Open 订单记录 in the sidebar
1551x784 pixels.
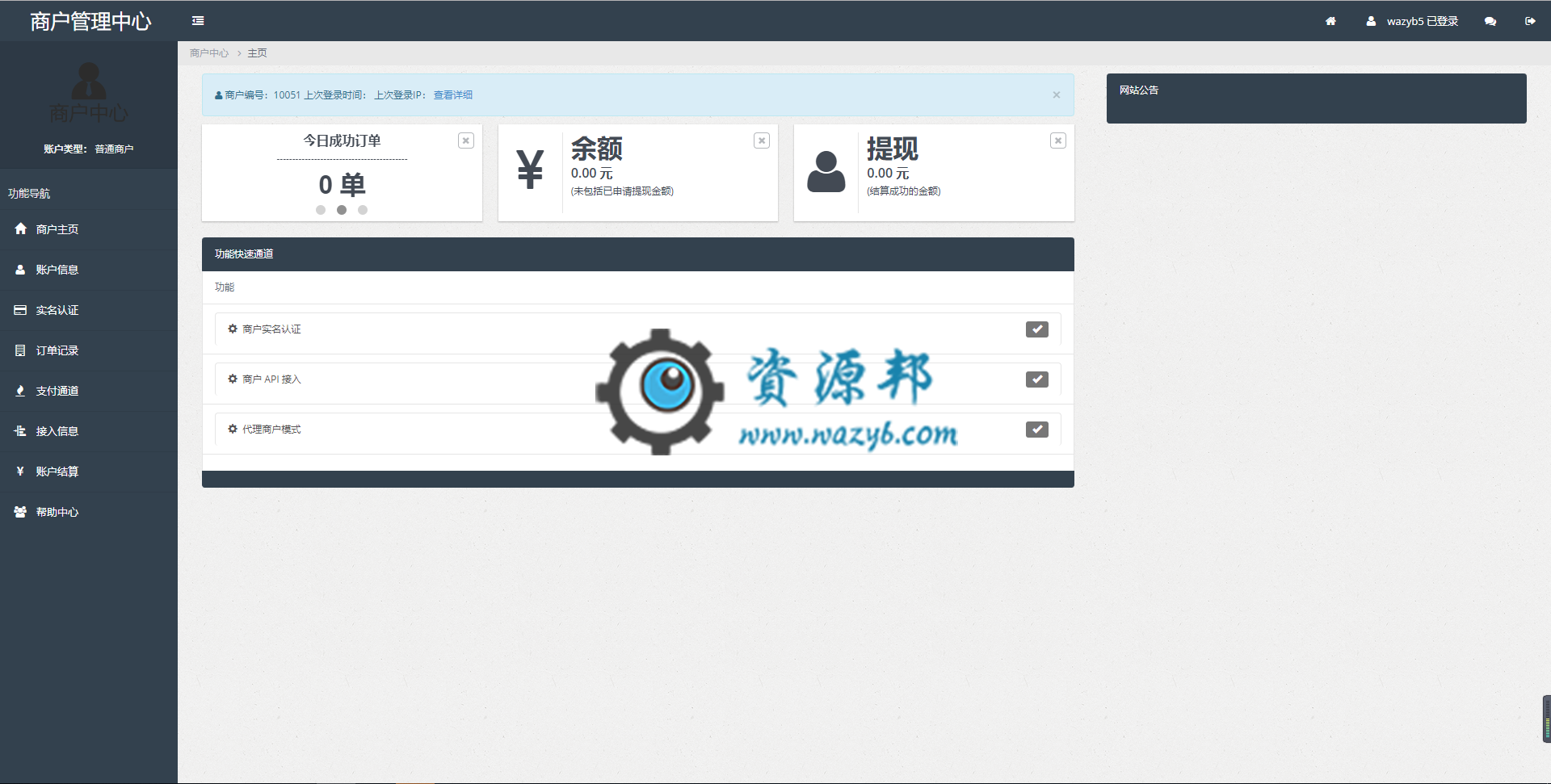89,350
